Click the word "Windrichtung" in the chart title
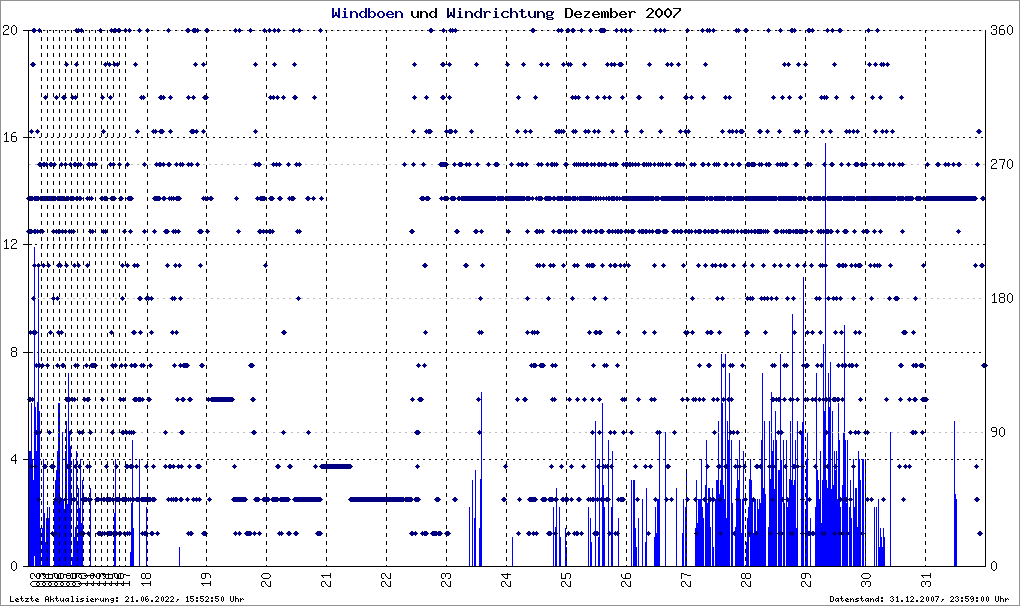The height and width of the screenshot is (606, 1020). point(500,13)
